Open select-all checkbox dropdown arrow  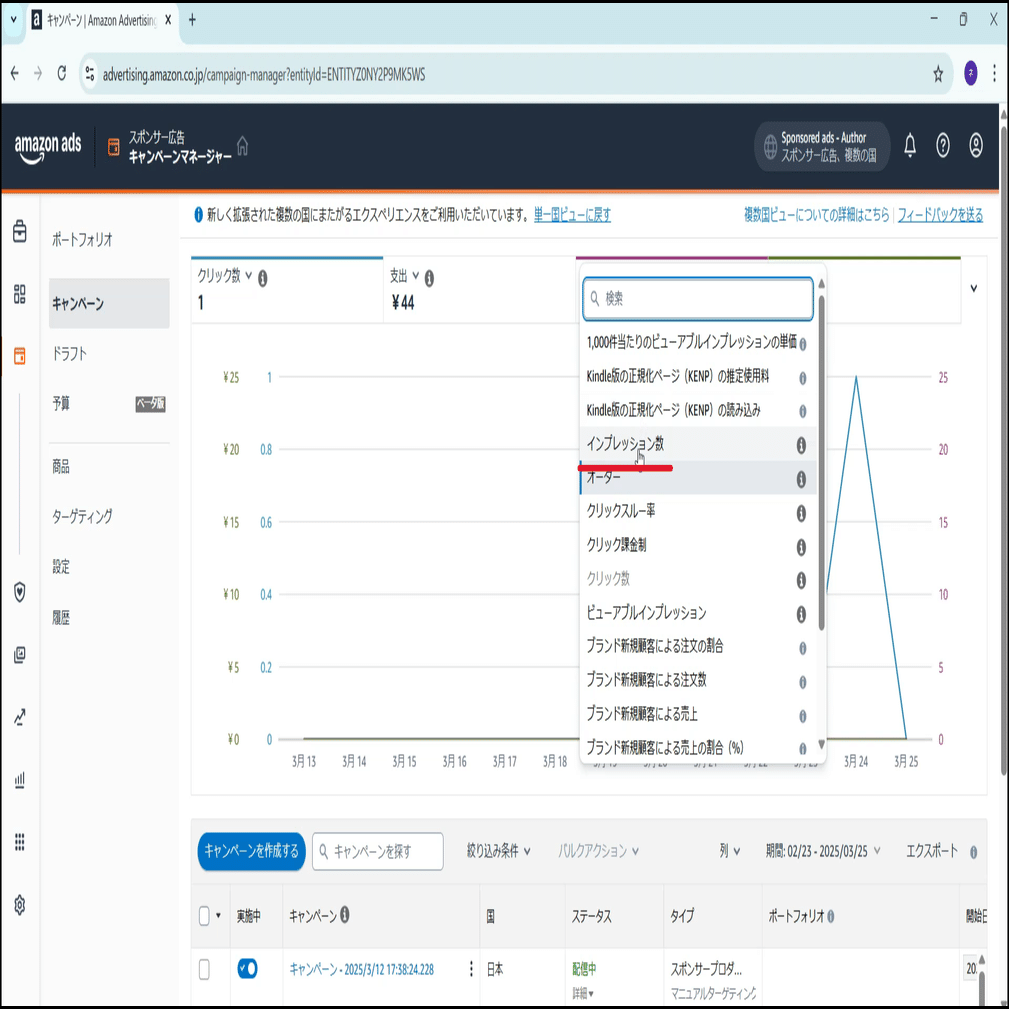(x=218, y=916)
